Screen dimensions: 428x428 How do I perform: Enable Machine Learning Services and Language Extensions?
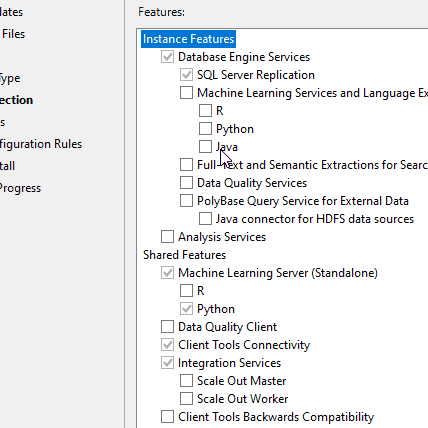186,93
